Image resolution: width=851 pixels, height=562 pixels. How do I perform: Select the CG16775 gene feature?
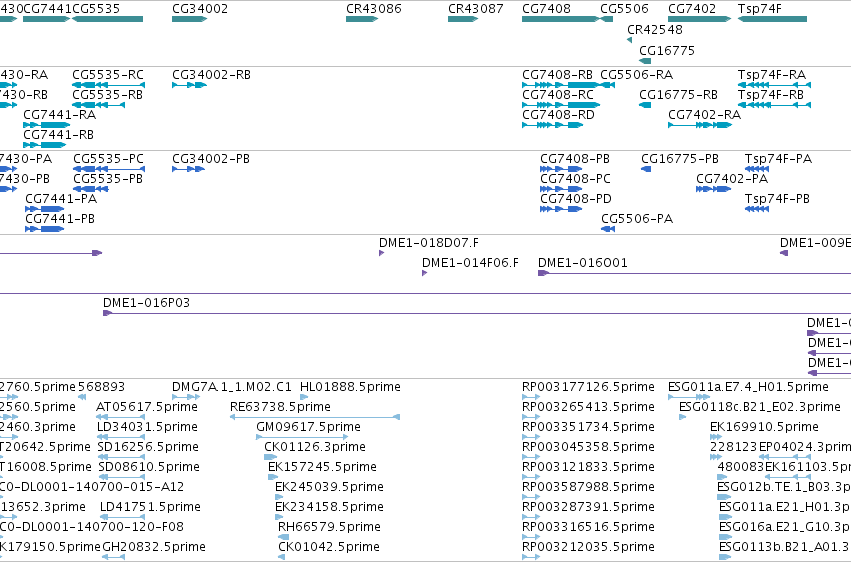click(645, 61)
